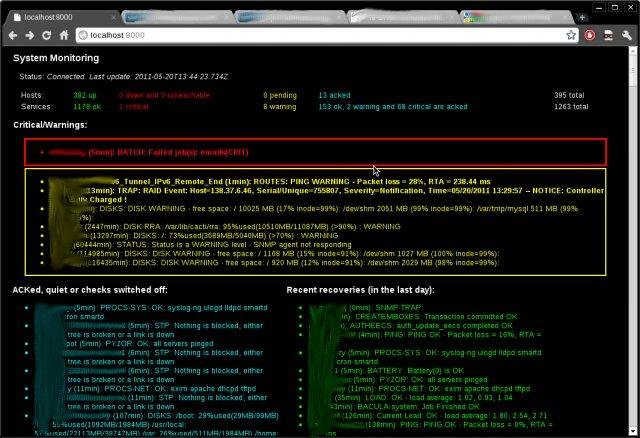
Task: Click the scrollbar down arrow
Action: coord(633,431)
